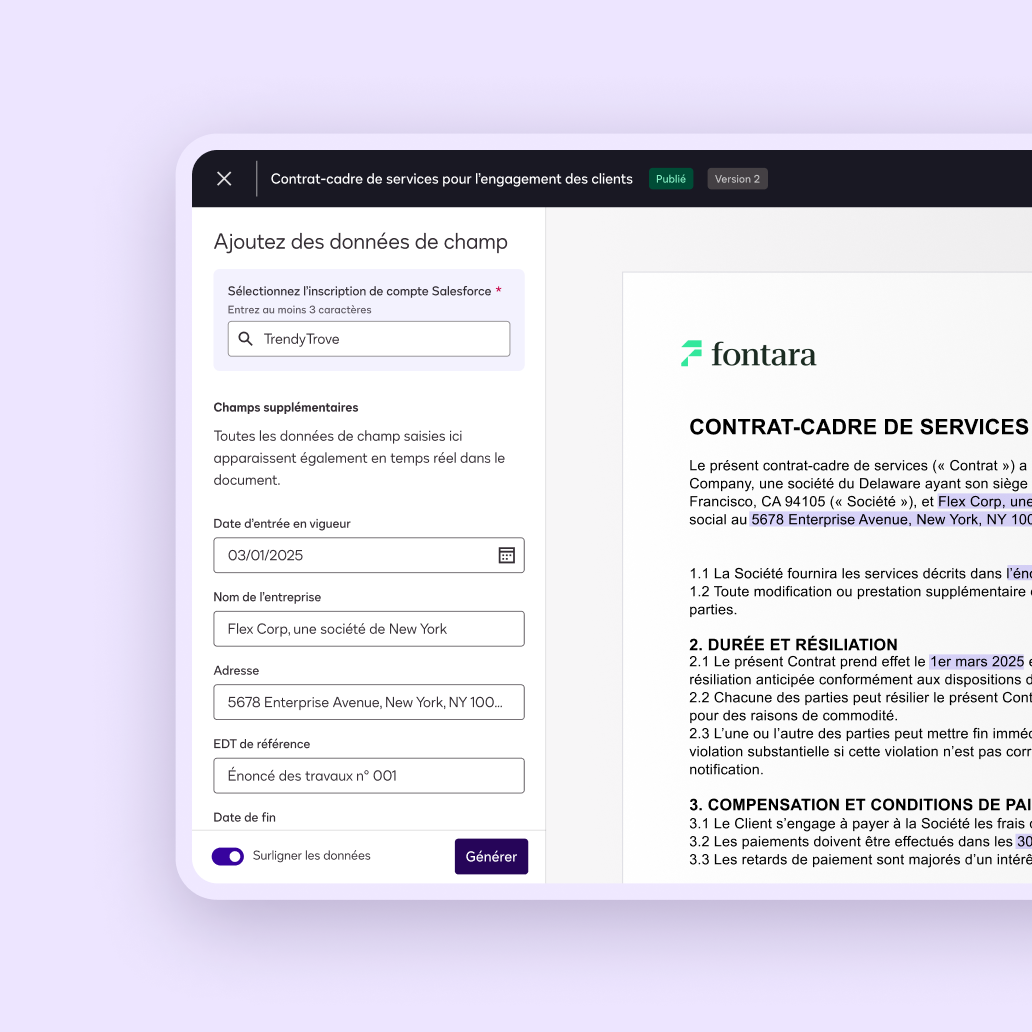Click the '3. COMPENSATION ET CONDITIONS' section heading
1032x1032 pixels.
tap(860, 805)
